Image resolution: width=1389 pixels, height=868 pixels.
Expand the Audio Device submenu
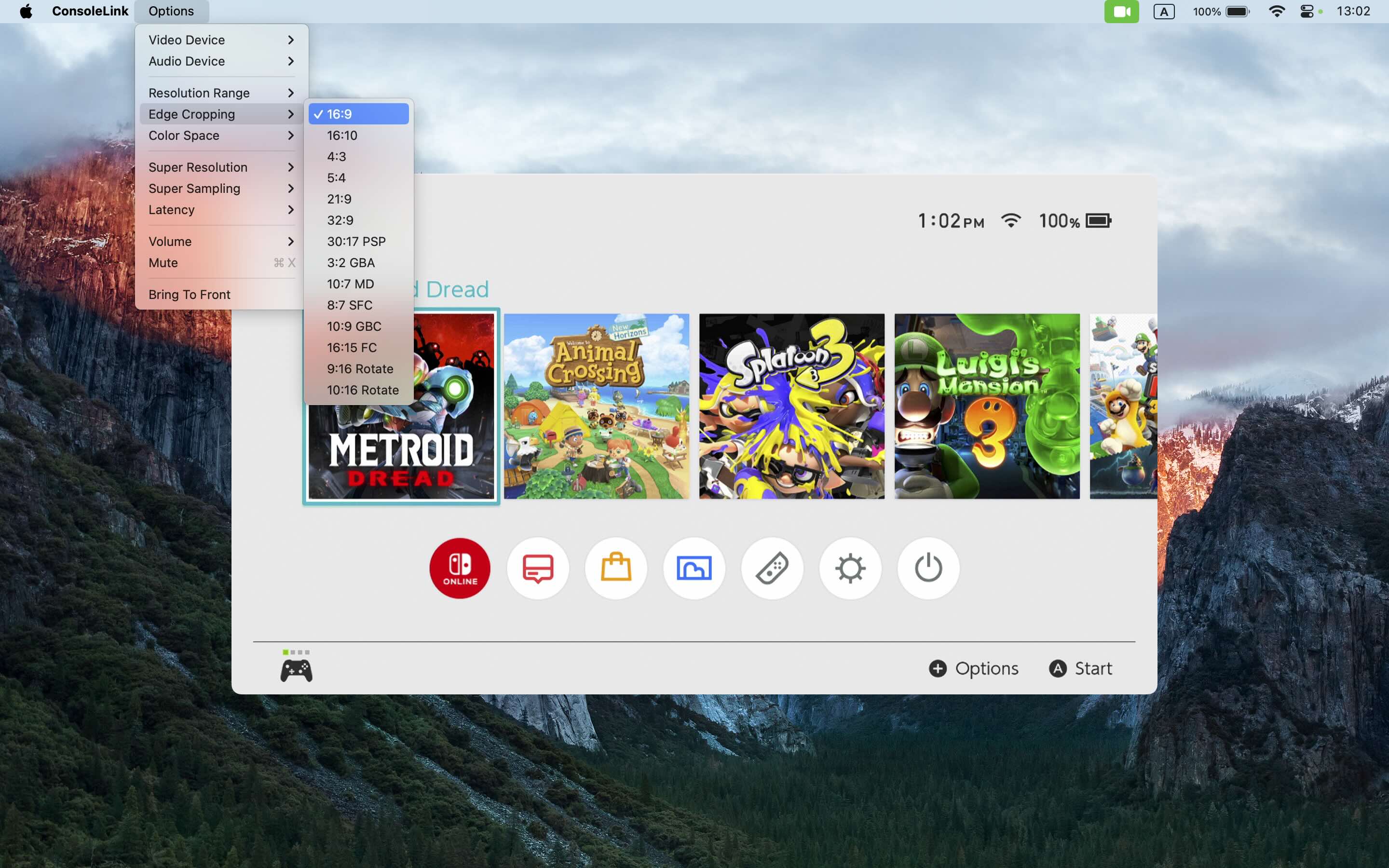click(x=221, y=61)
